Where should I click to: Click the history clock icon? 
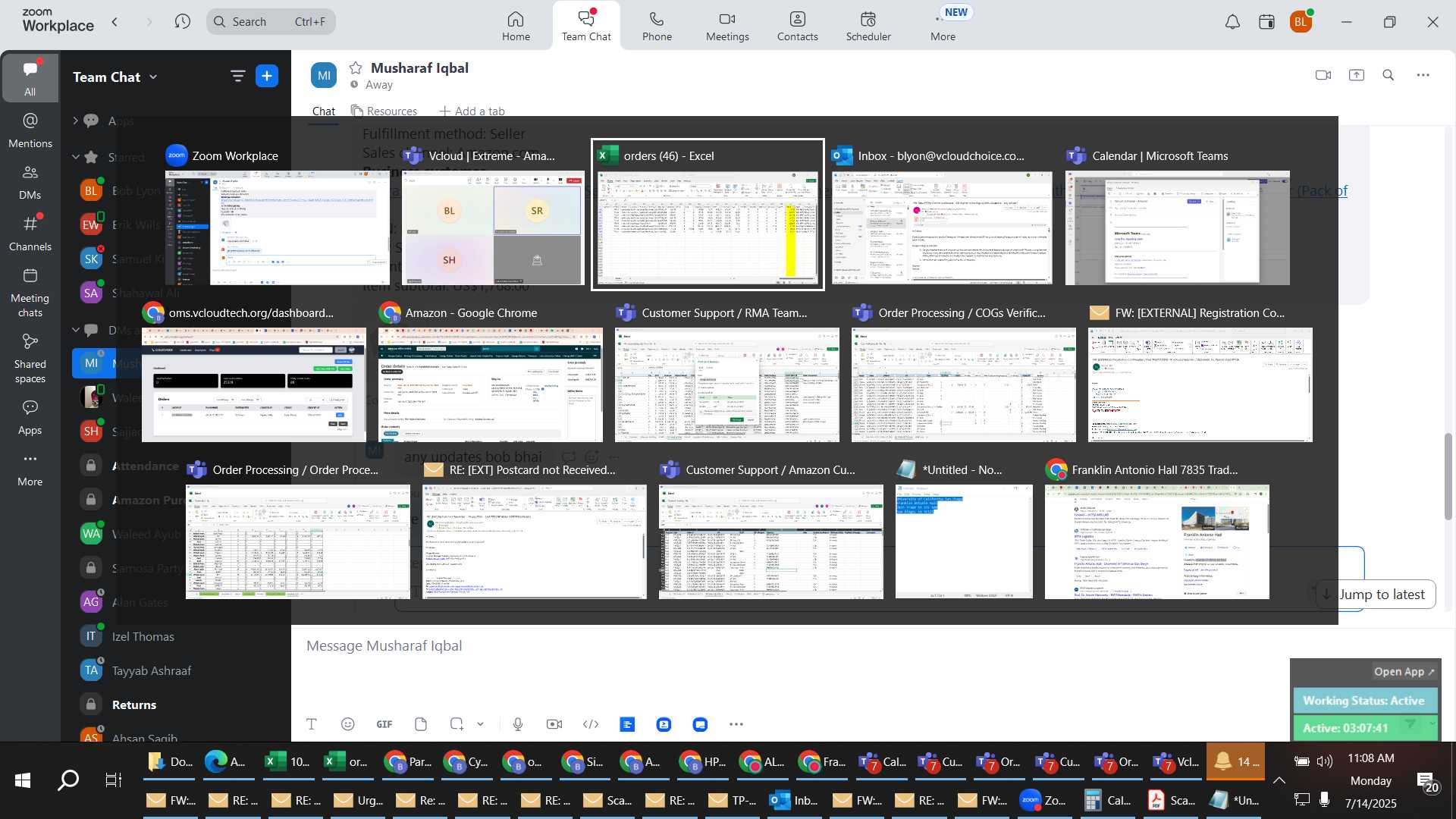[x=182, y=22]
